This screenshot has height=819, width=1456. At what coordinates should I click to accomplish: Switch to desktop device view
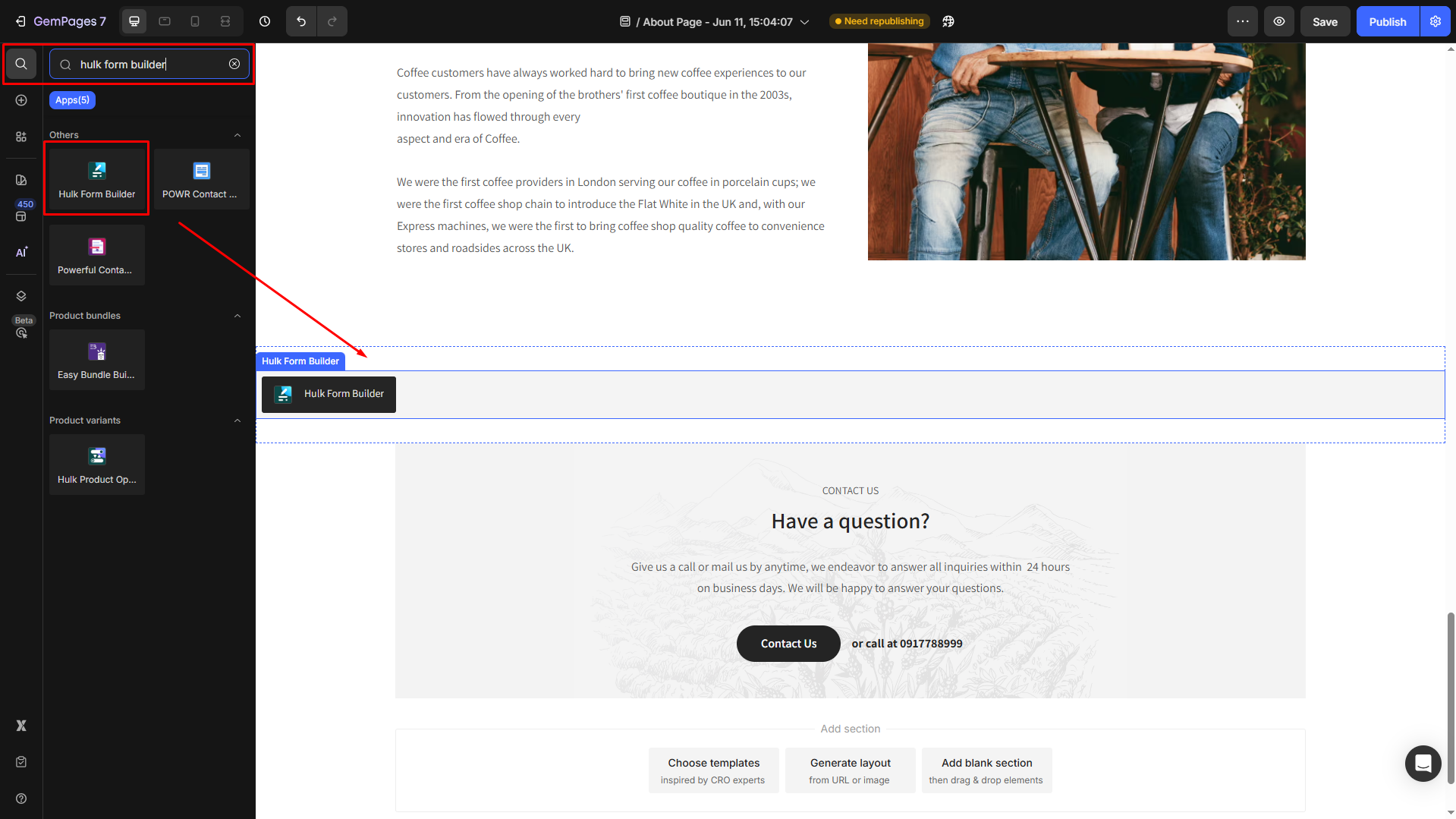point(134,21)
